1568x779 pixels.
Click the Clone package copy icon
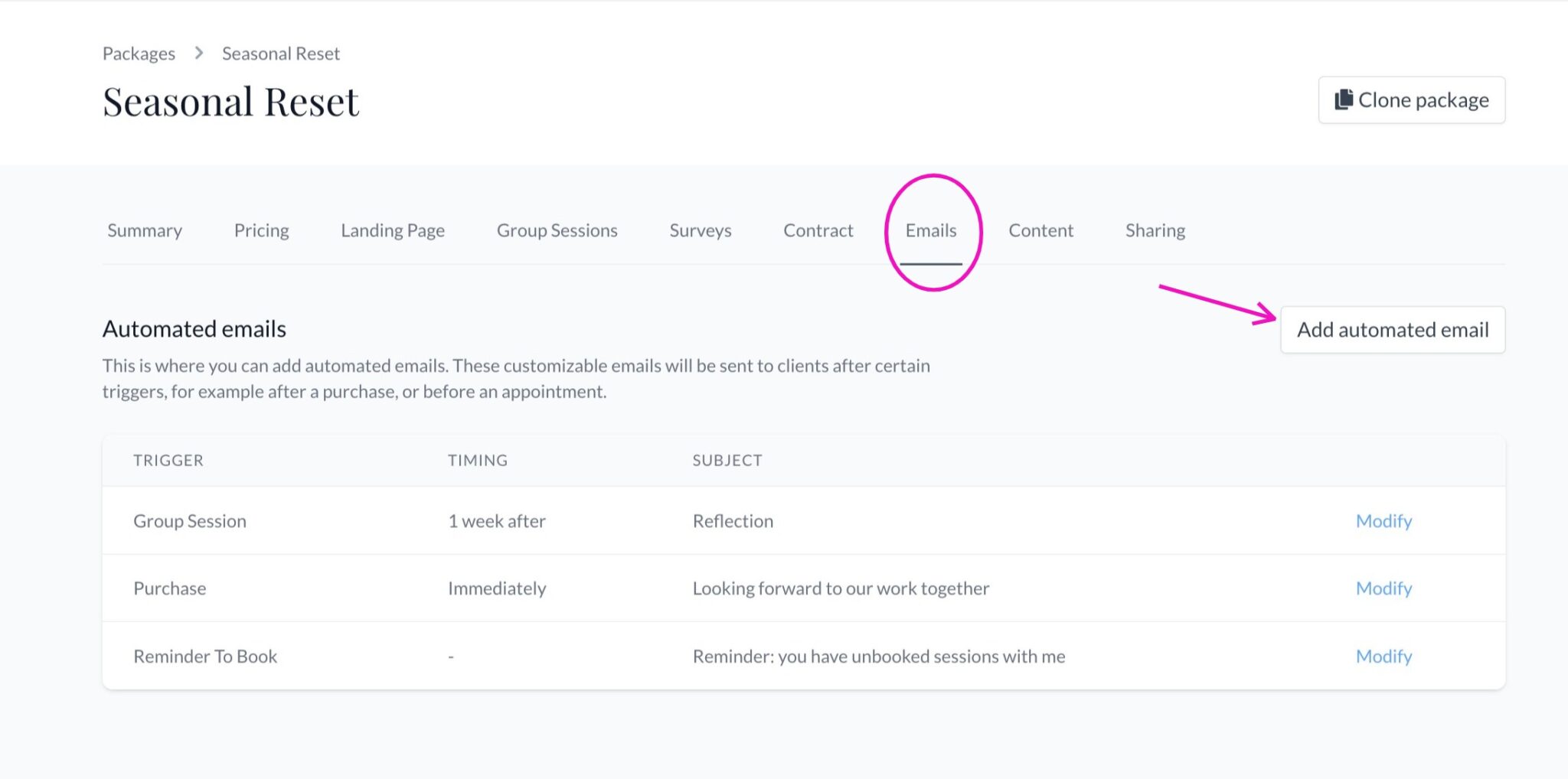[x=1344, y=99]
